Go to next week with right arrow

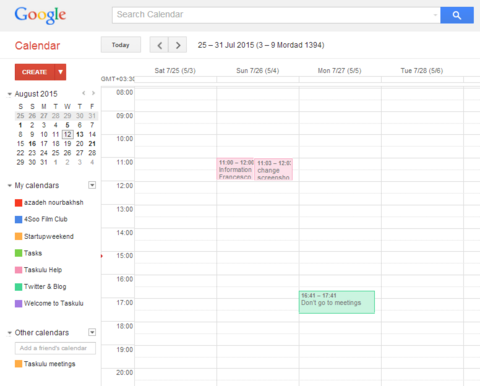(178, 45)
